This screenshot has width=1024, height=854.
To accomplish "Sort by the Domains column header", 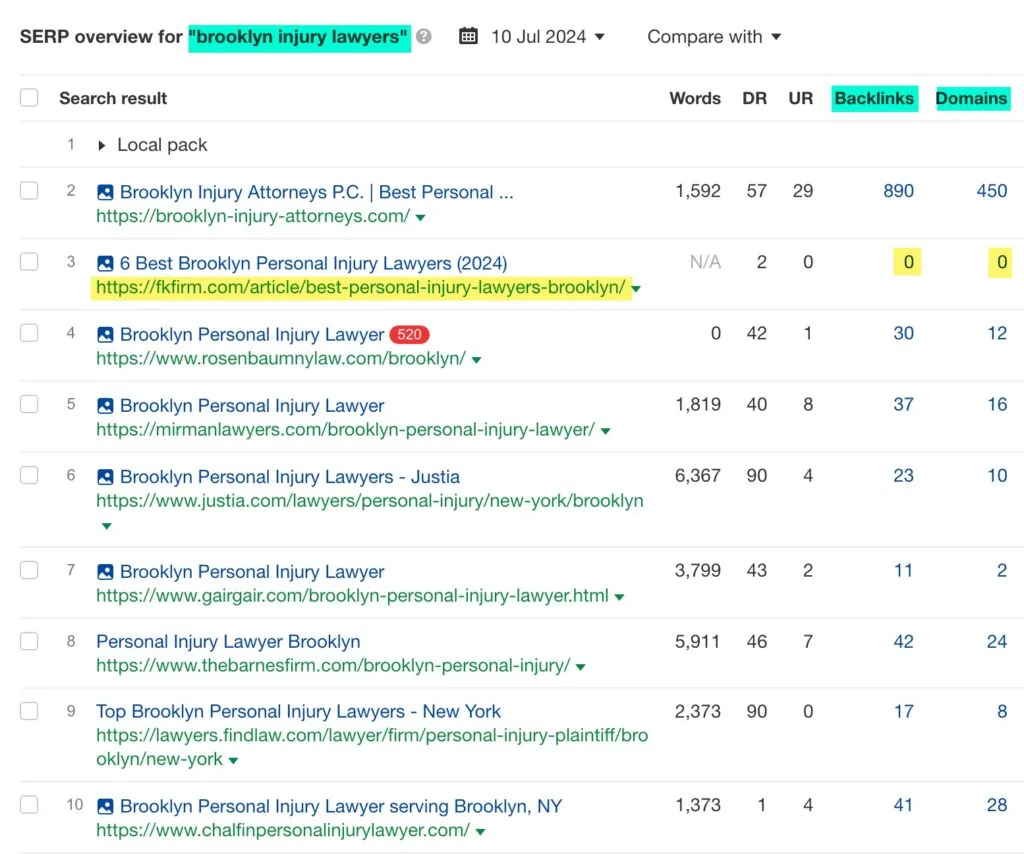I will pyautogui.click(x=971, y=98).
